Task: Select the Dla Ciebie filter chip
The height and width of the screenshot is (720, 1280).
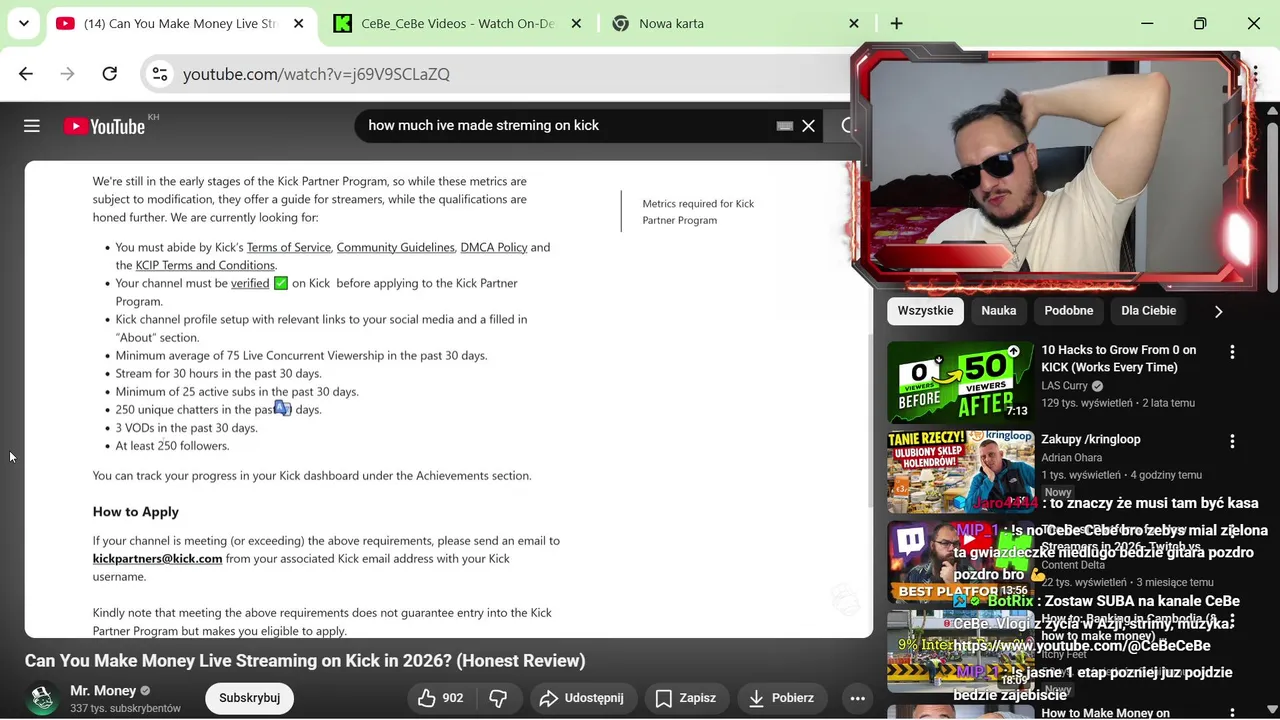Action: 1148,310
